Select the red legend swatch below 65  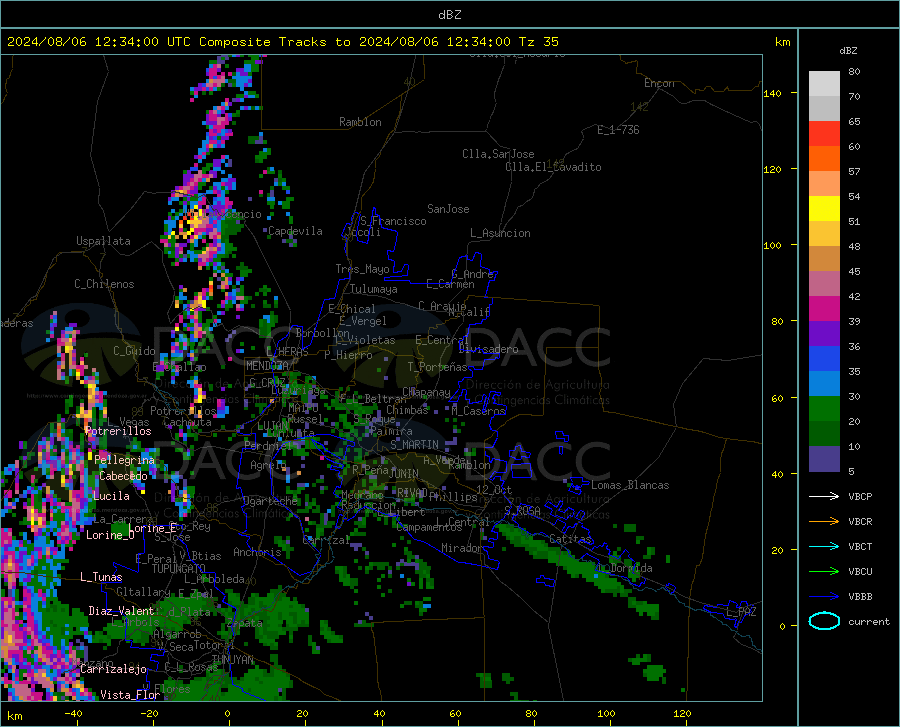[x=824, y=134]
